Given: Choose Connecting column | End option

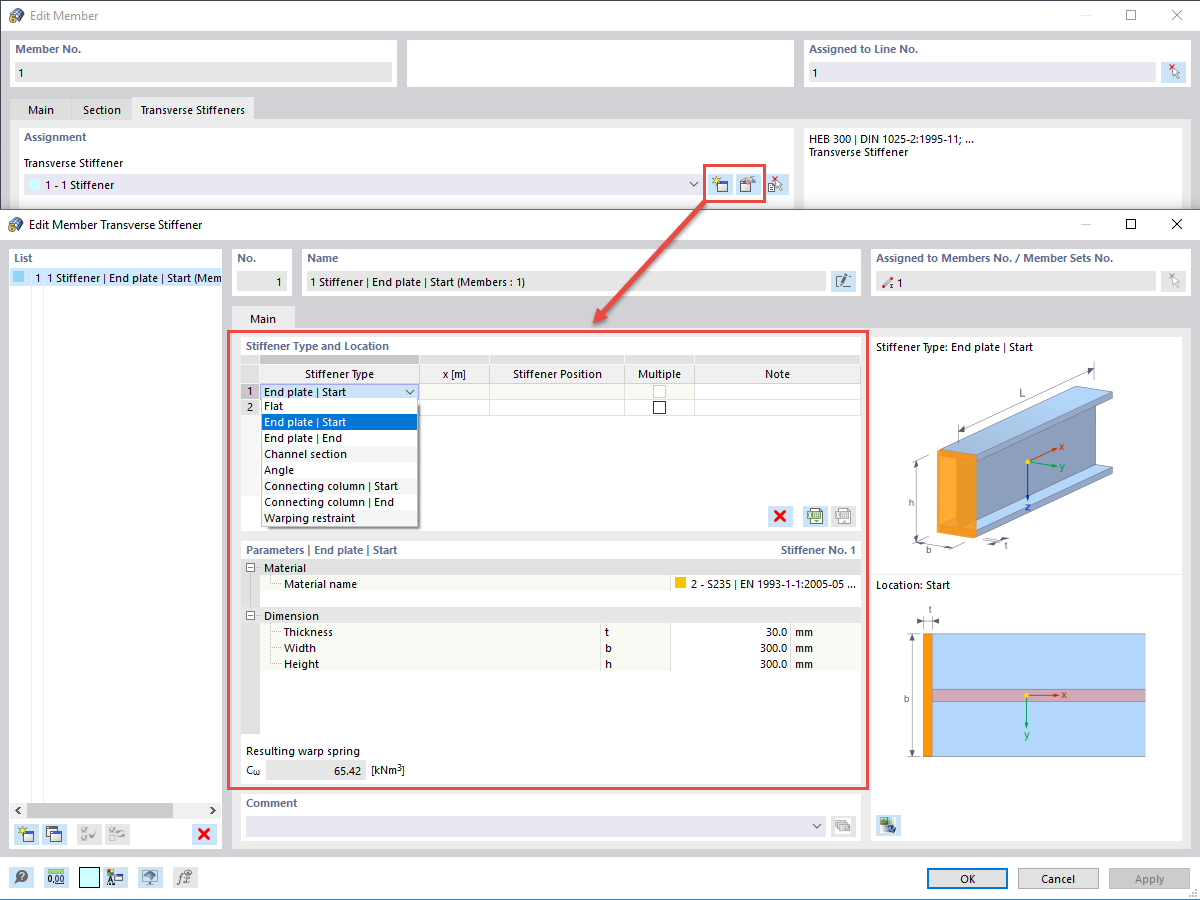Looking at the screenshot, I should [x=339, y=502].
